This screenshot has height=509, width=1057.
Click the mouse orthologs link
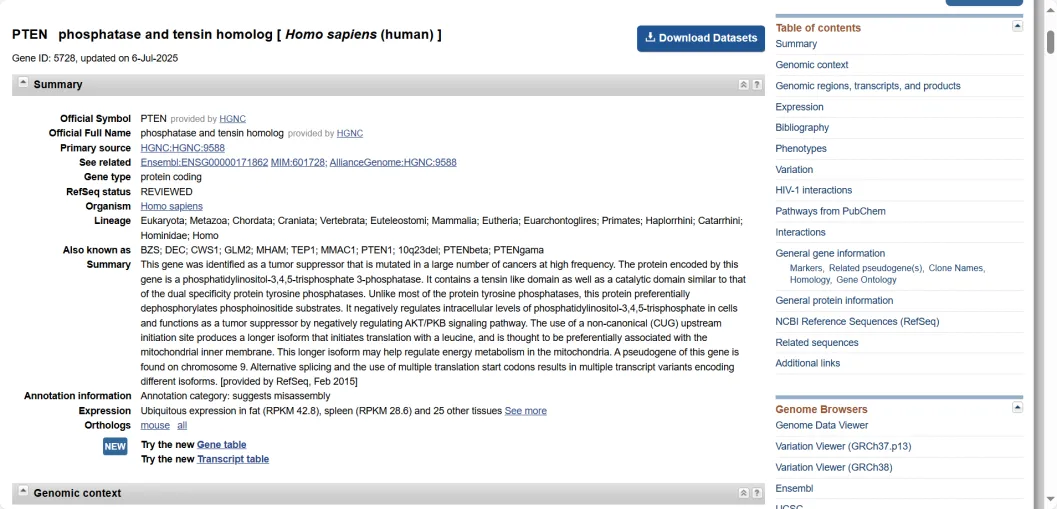pos(155,426)
